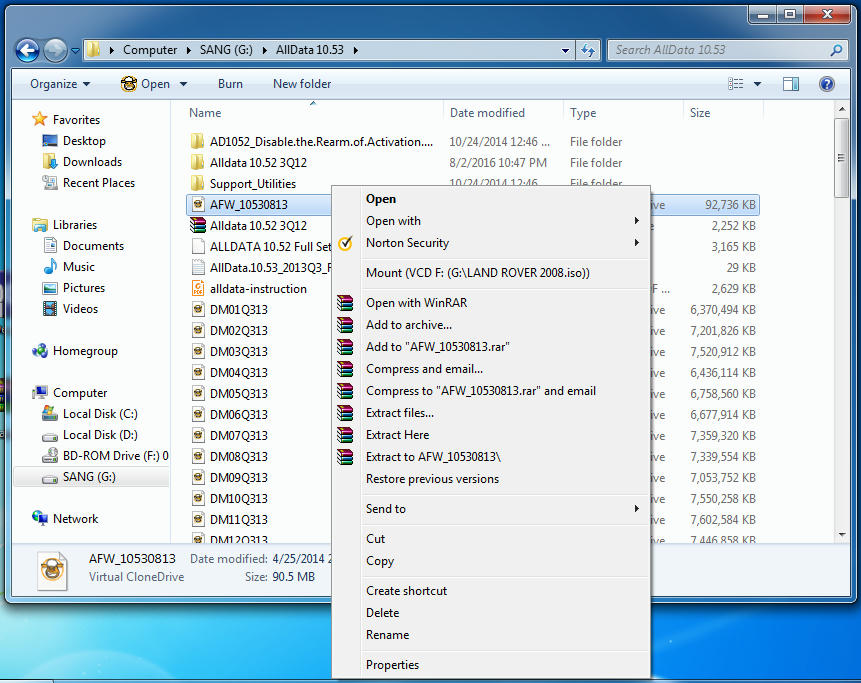Viewport: 861px width, 683px height.
Task: Open the recent pages dropdown arrow
Action: (x=75, y=51)
